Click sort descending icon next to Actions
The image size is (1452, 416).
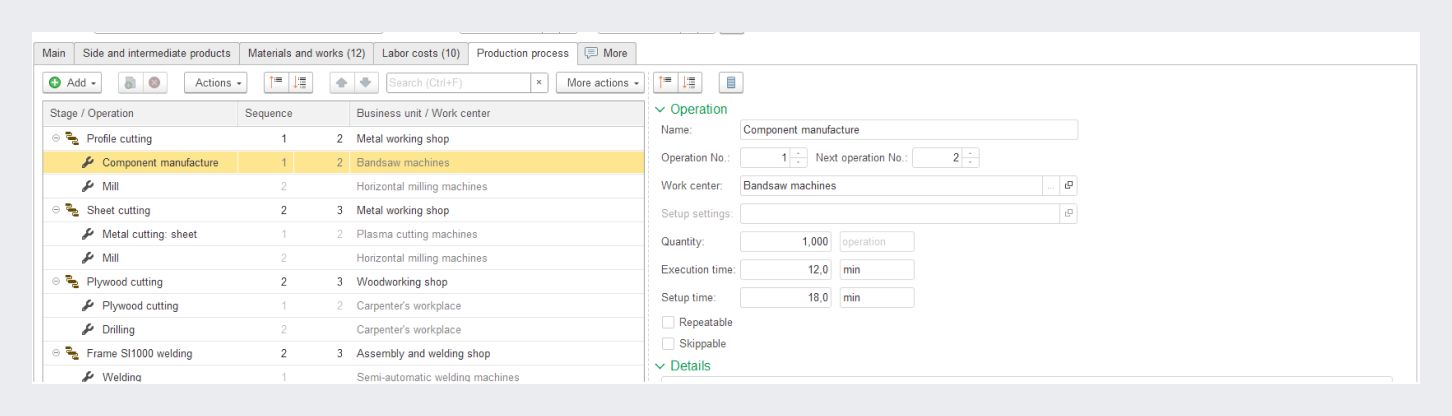tap(301, 83)
